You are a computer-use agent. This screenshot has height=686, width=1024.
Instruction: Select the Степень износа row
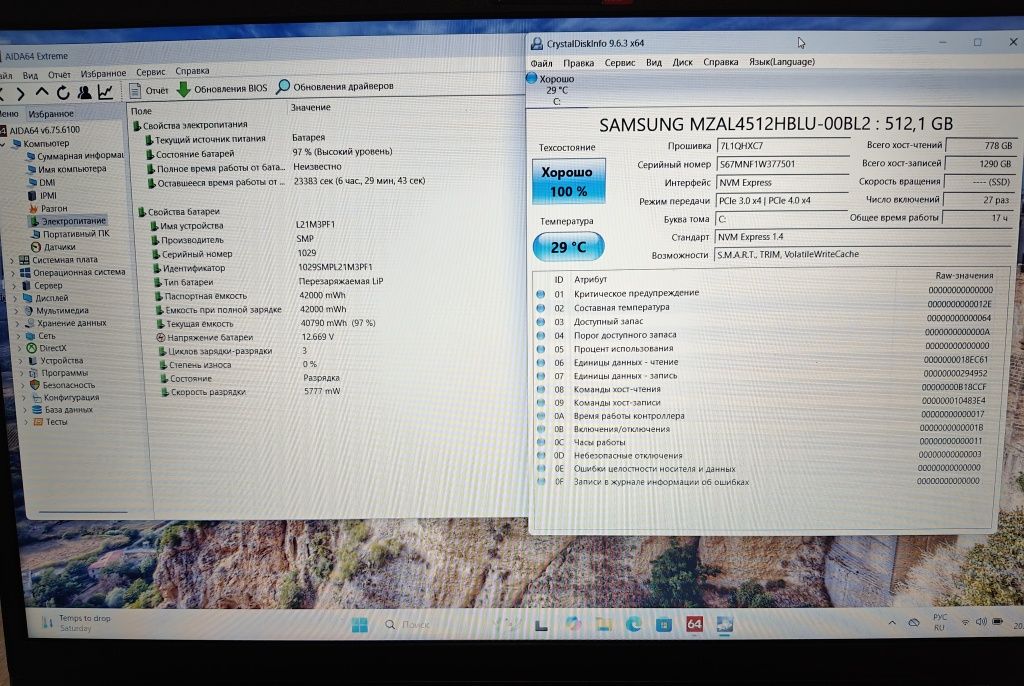click(239, 365)
